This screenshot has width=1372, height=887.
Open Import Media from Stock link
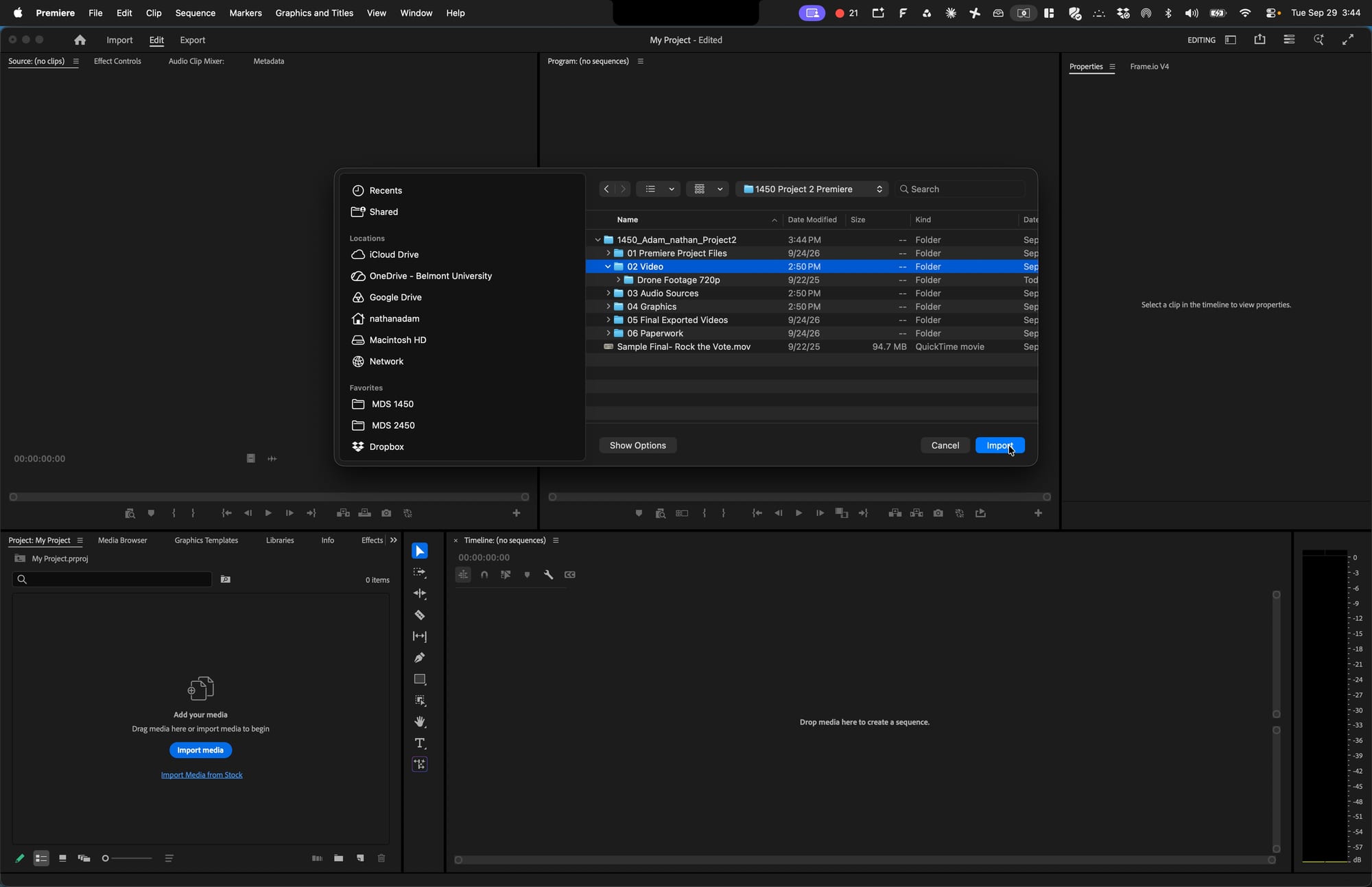pos(202,775)
